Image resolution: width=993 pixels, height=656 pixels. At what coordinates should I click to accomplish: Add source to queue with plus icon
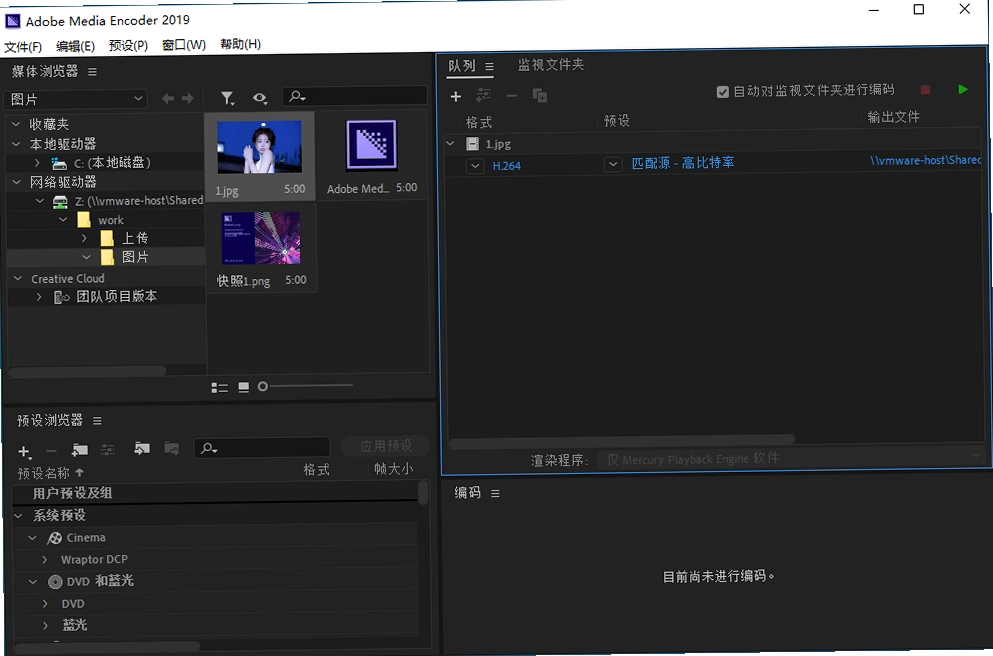[x=455, y=96]
